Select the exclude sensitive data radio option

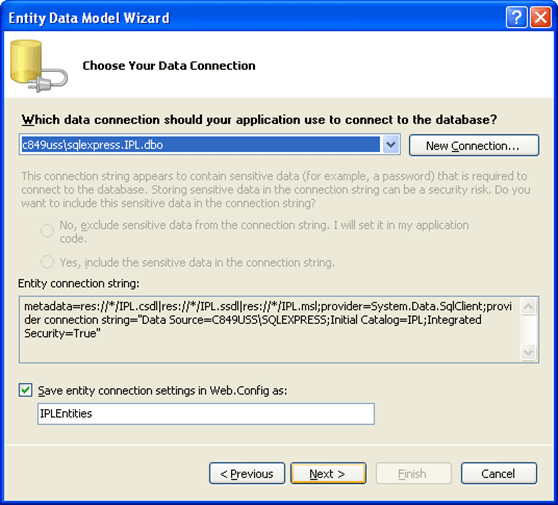coord(47,230)
